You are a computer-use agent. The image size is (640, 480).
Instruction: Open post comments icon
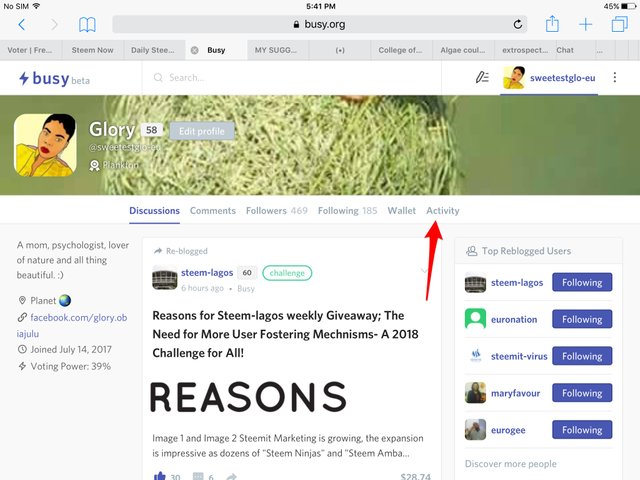198,476
